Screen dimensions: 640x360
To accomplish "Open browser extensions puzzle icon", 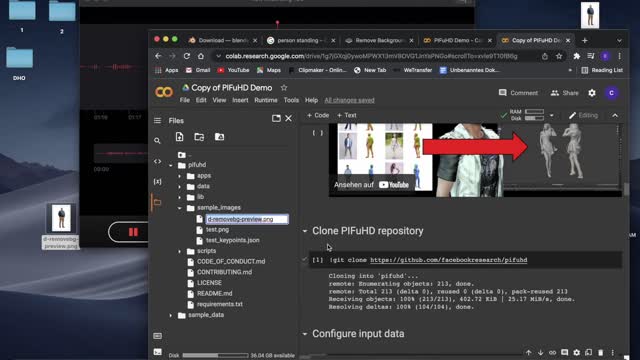I will (x=576, y=56).
